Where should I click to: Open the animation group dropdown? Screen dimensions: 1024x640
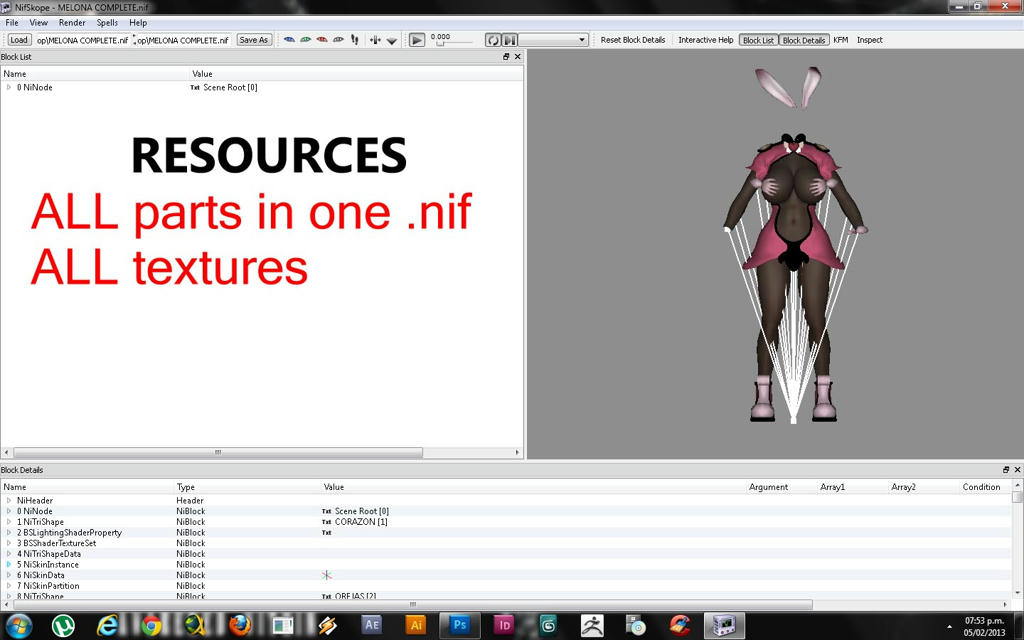[553, 40]
